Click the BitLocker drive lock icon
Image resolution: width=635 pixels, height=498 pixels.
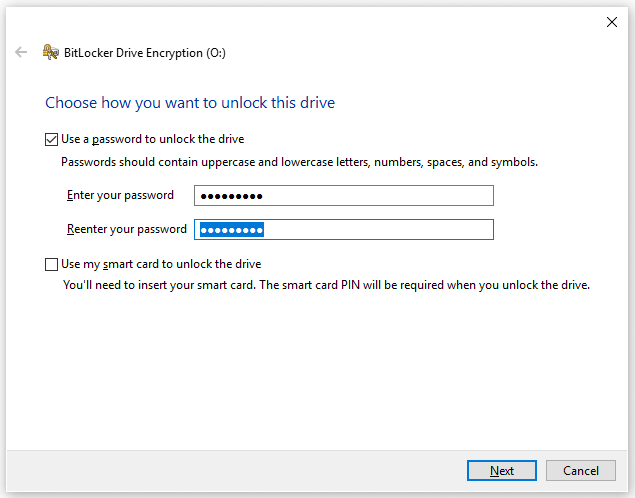[51, 52]
